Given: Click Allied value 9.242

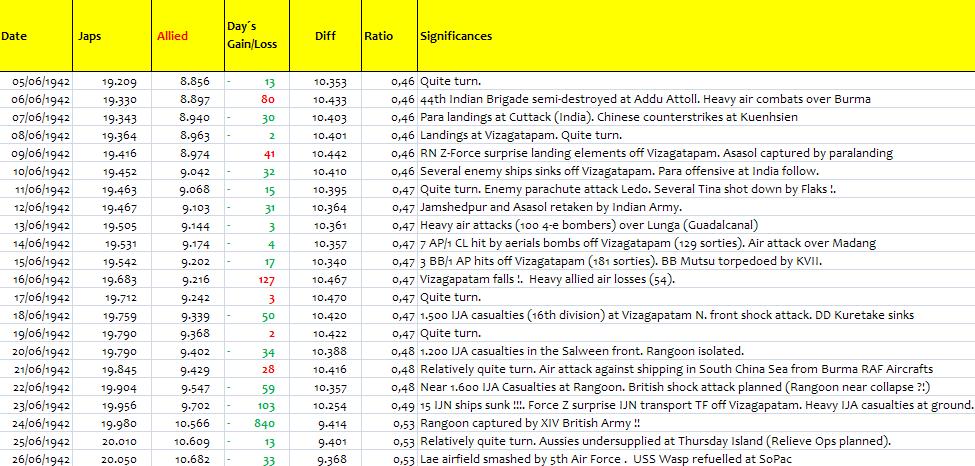Looking at the screenshot, I should click(x=188, y=297).
